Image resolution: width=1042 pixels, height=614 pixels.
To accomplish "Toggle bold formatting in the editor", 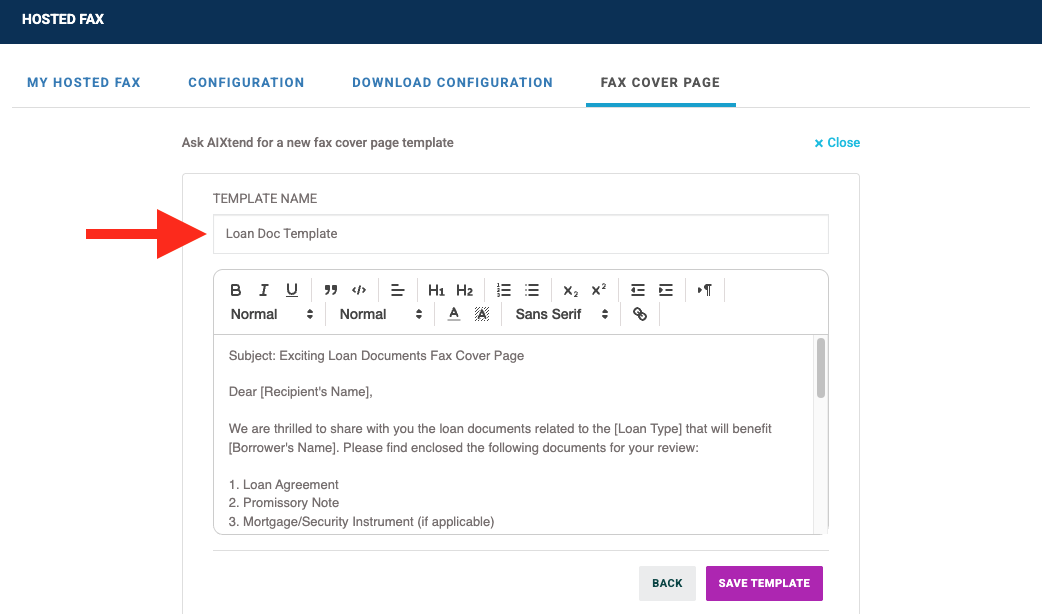I will (x=236, y=290).
